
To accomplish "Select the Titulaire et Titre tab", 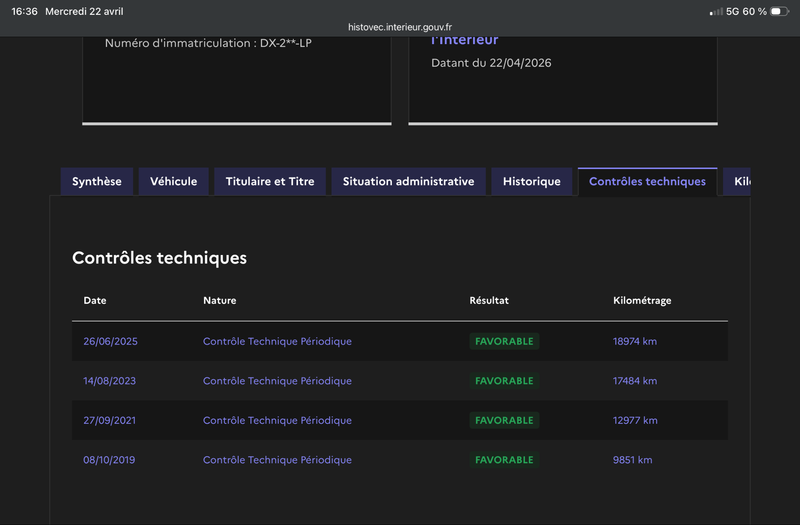I will click(x=270, y=182).
